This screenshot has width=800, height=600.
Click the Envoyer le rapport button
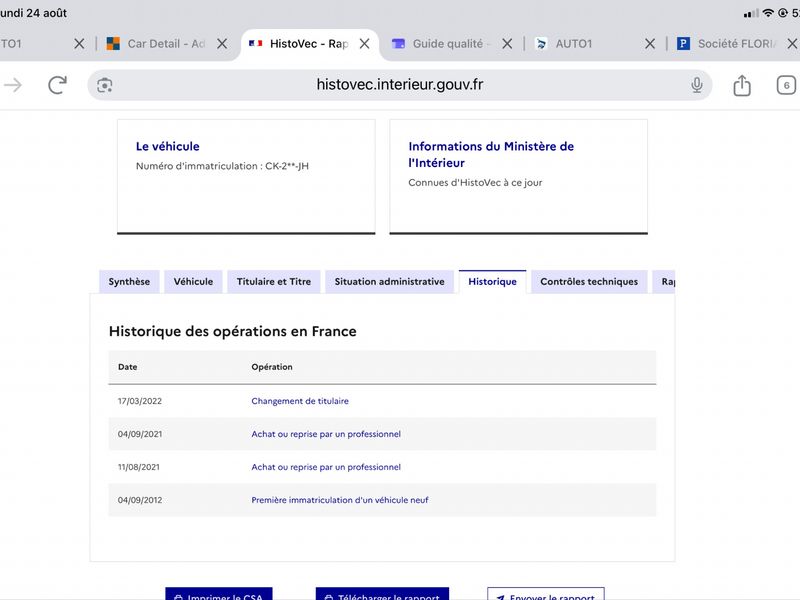[x=546, y=594]
